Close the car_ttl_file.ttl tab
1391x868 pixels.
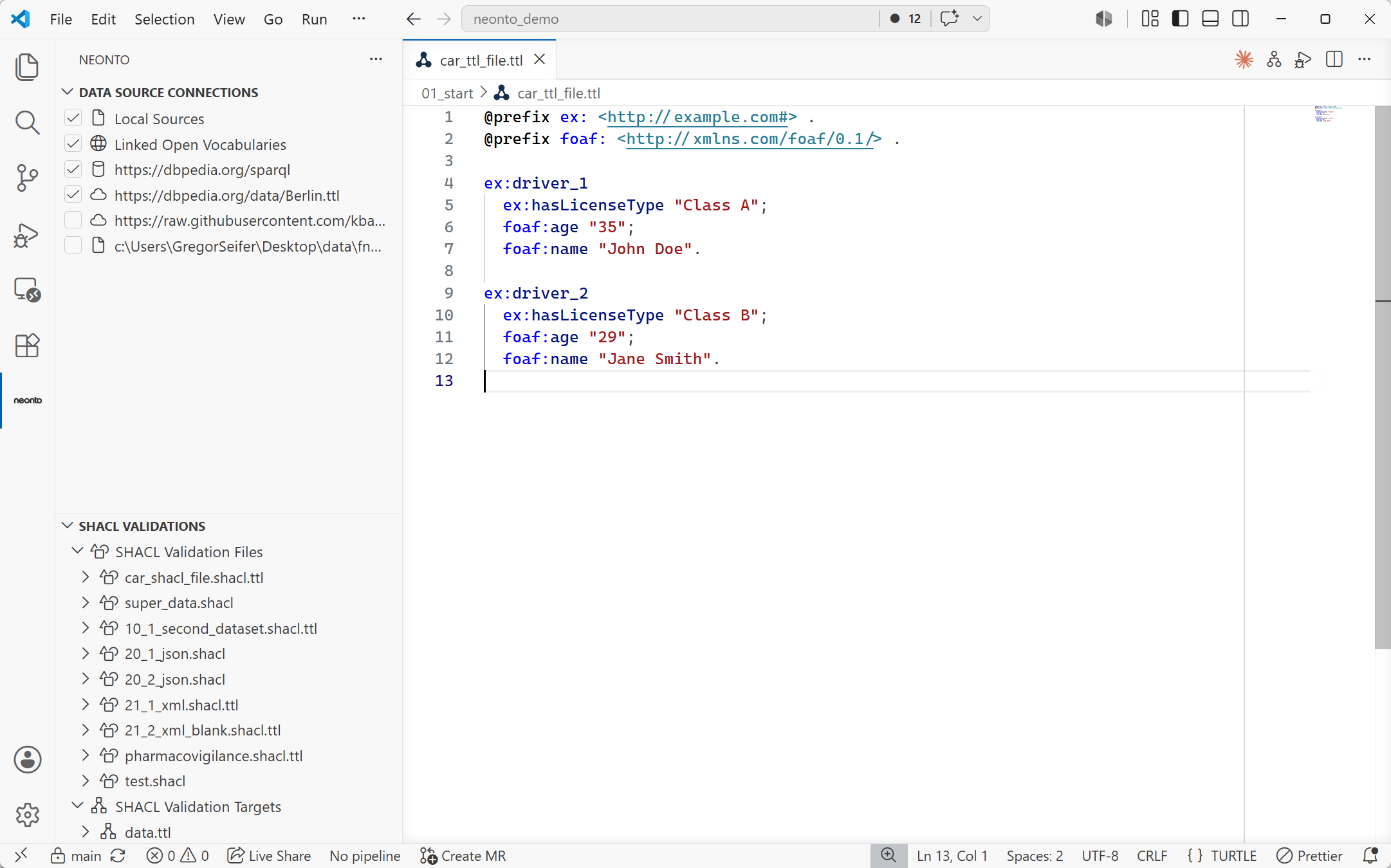(x=540, y=59)
